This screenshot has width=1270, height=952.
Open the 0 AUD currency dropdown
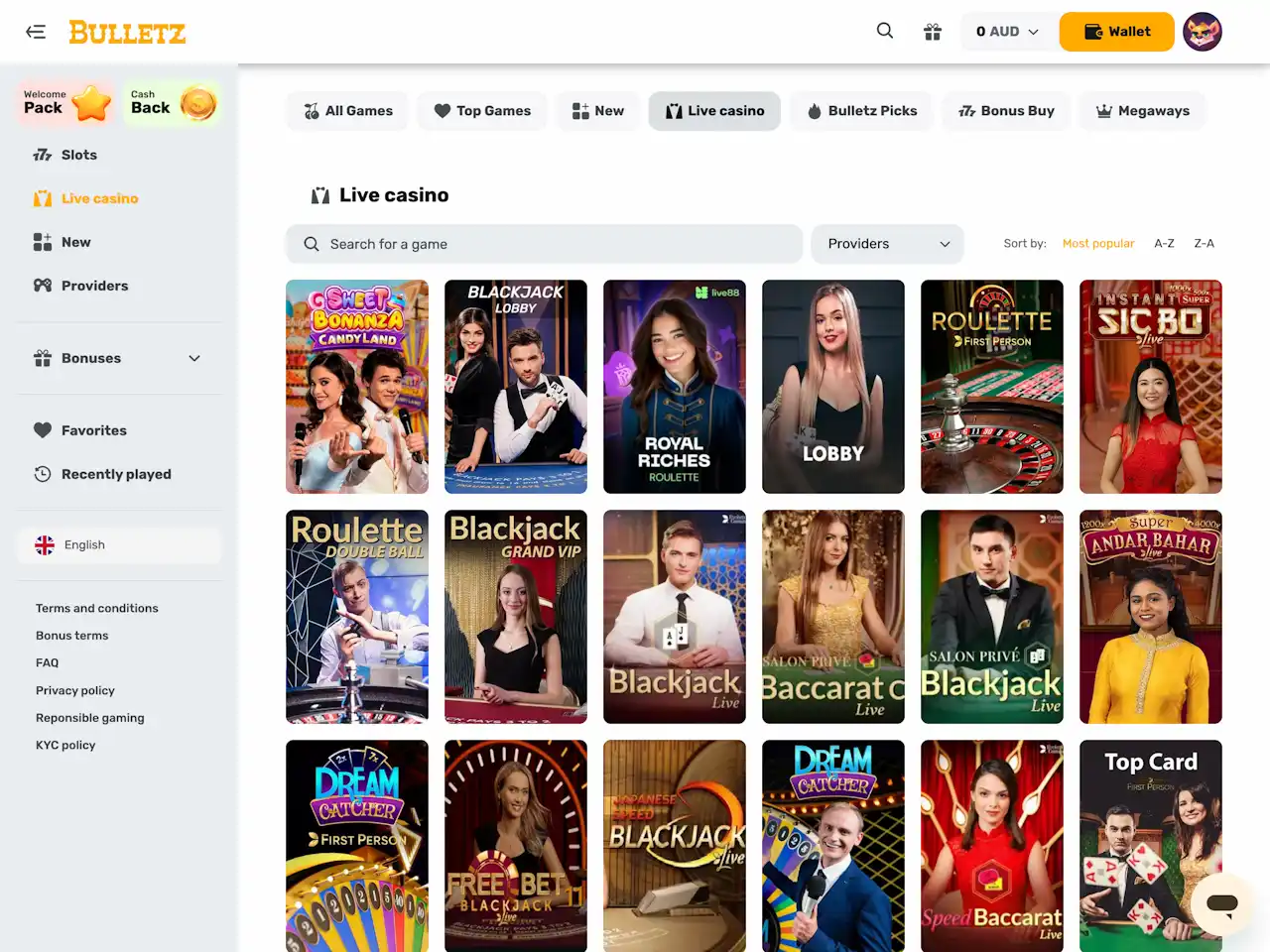(x=1007, y=32)
